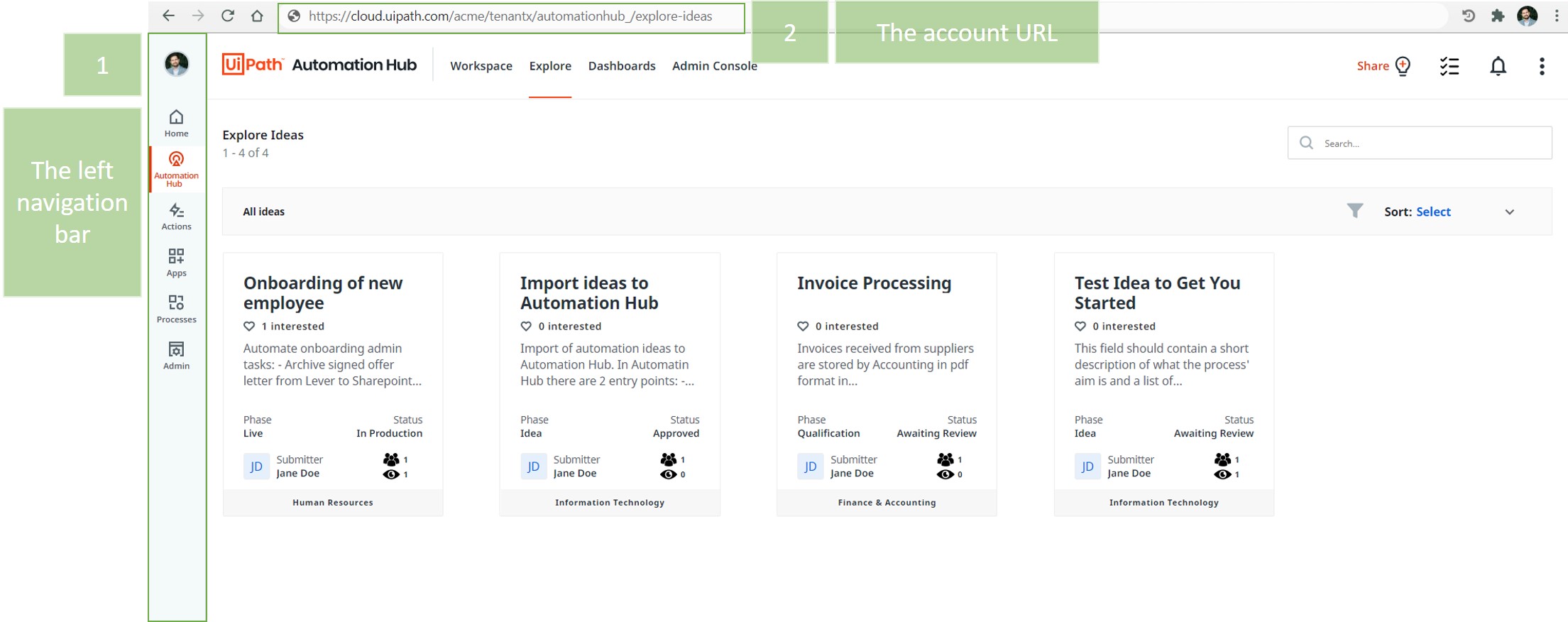Open browser home page icon

click(257, 16)
